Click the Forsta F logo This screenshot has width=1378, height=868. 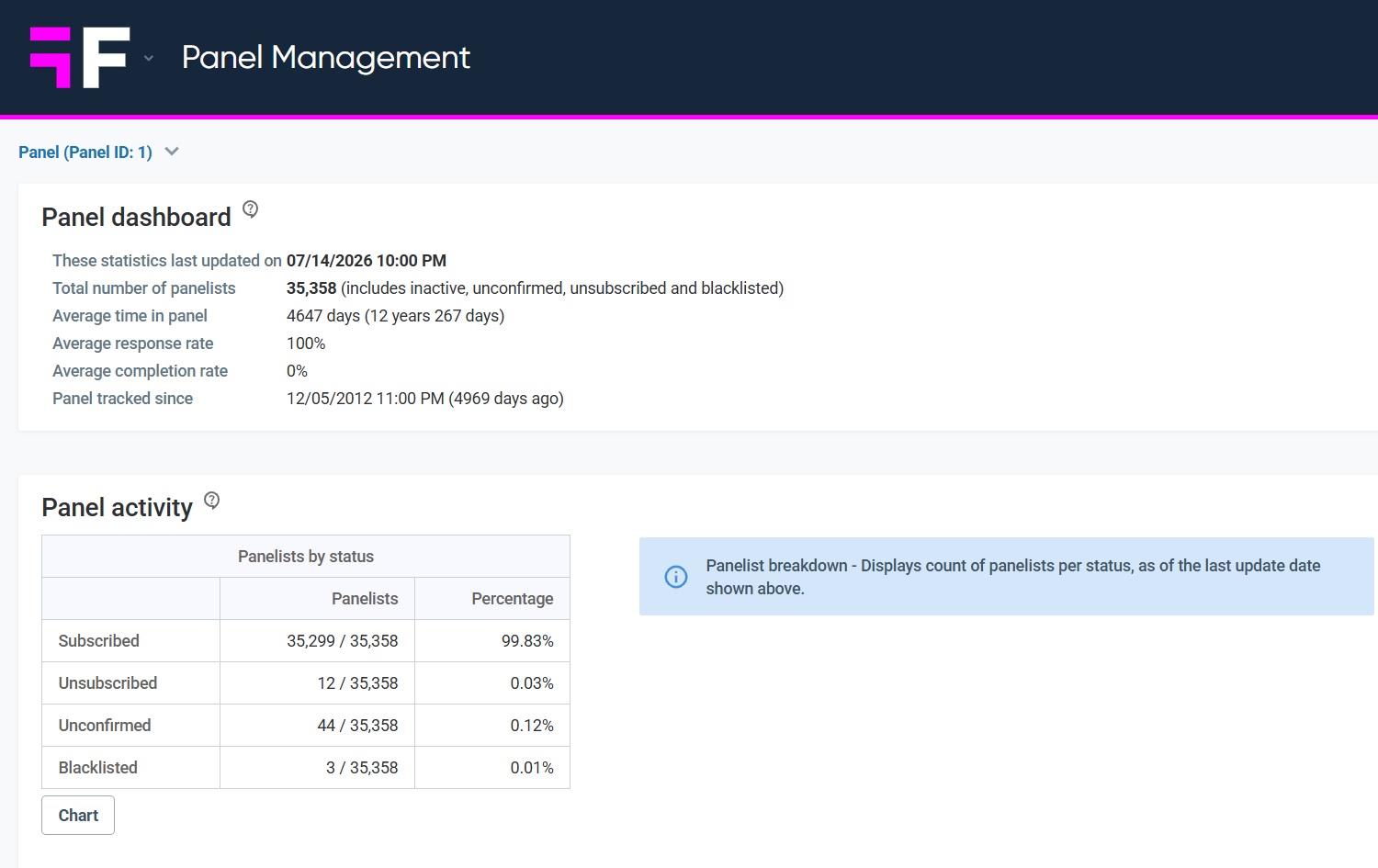[80, 58]
